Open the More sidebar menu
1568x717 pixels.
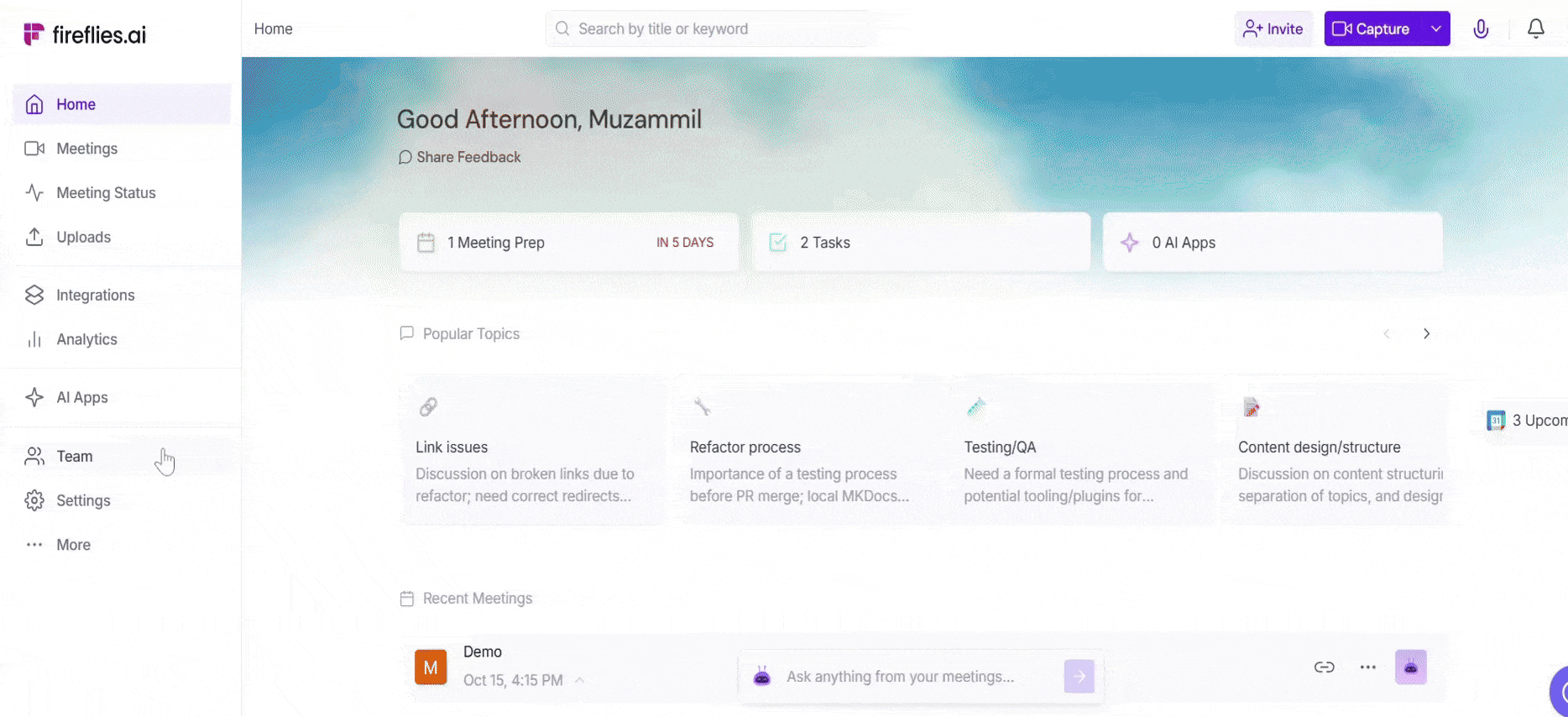(x=73, y=545)
